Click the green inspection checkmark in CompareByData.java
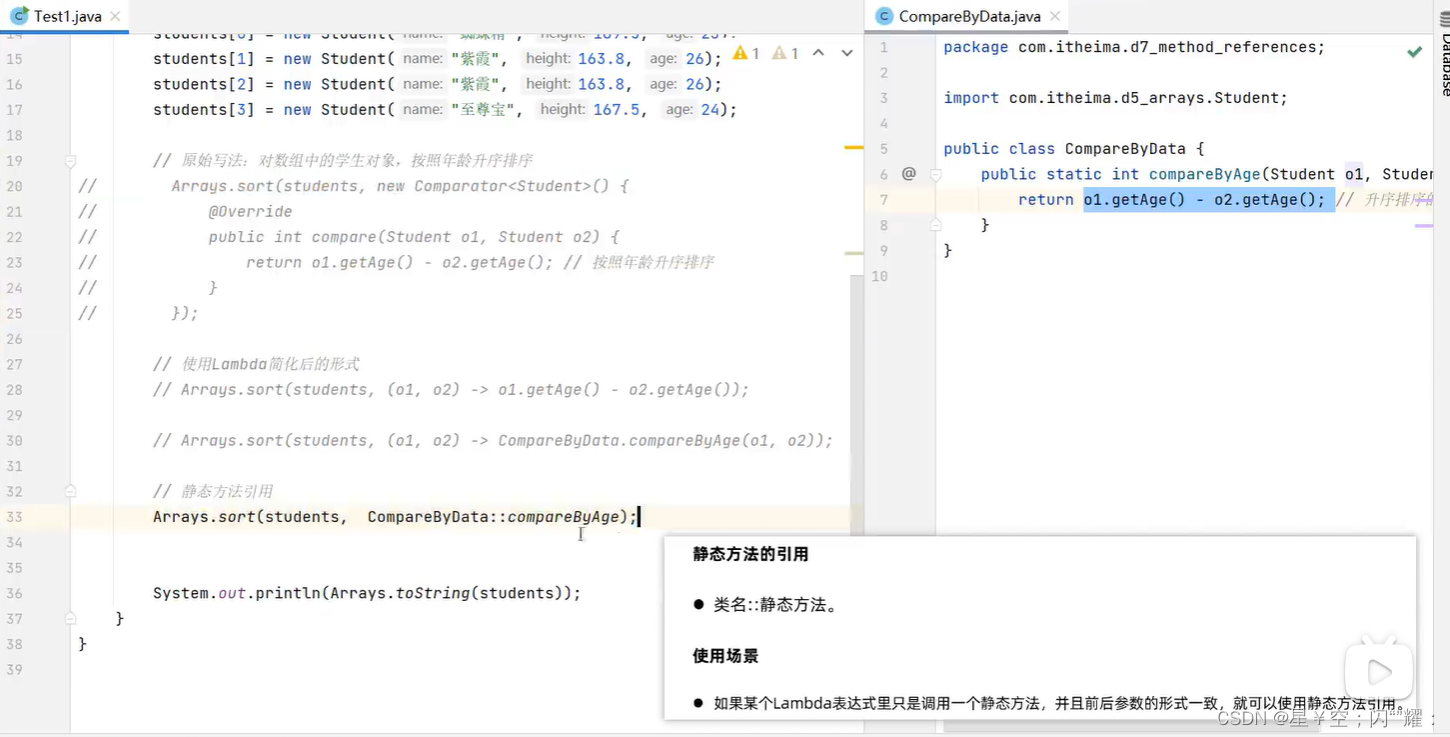This screenshot has height=737, width=1450. pyautogui.click(x=1415, y=52)
